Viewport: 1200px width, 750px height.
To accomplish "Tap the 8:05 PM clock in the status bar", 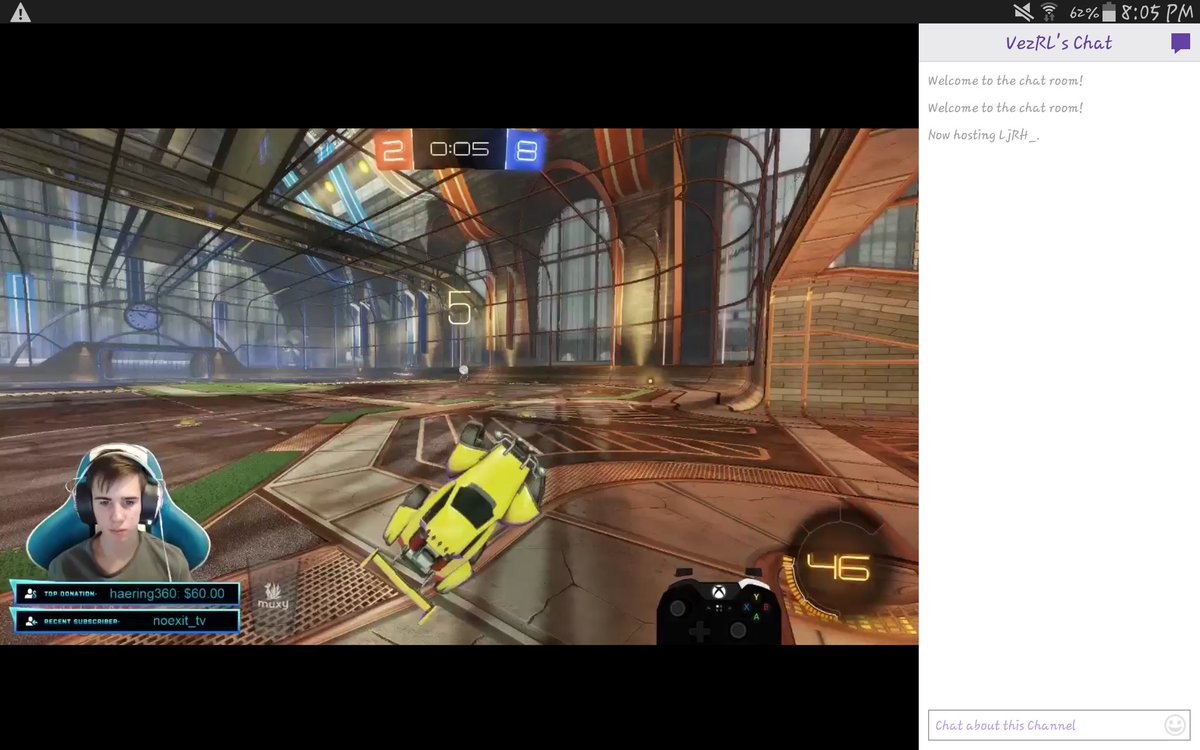I will coord(1160,13).
